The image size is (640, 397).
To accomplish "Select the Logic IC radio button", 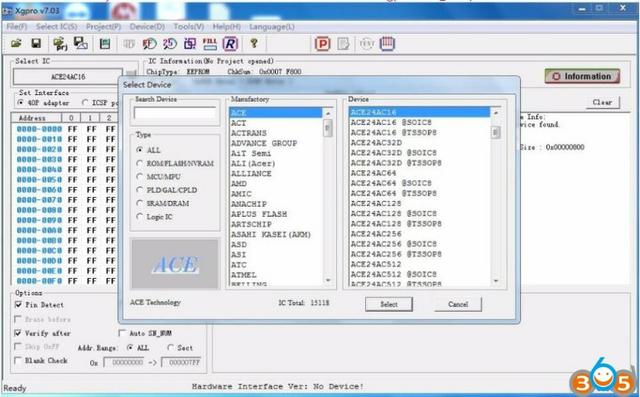I will 140,217.
